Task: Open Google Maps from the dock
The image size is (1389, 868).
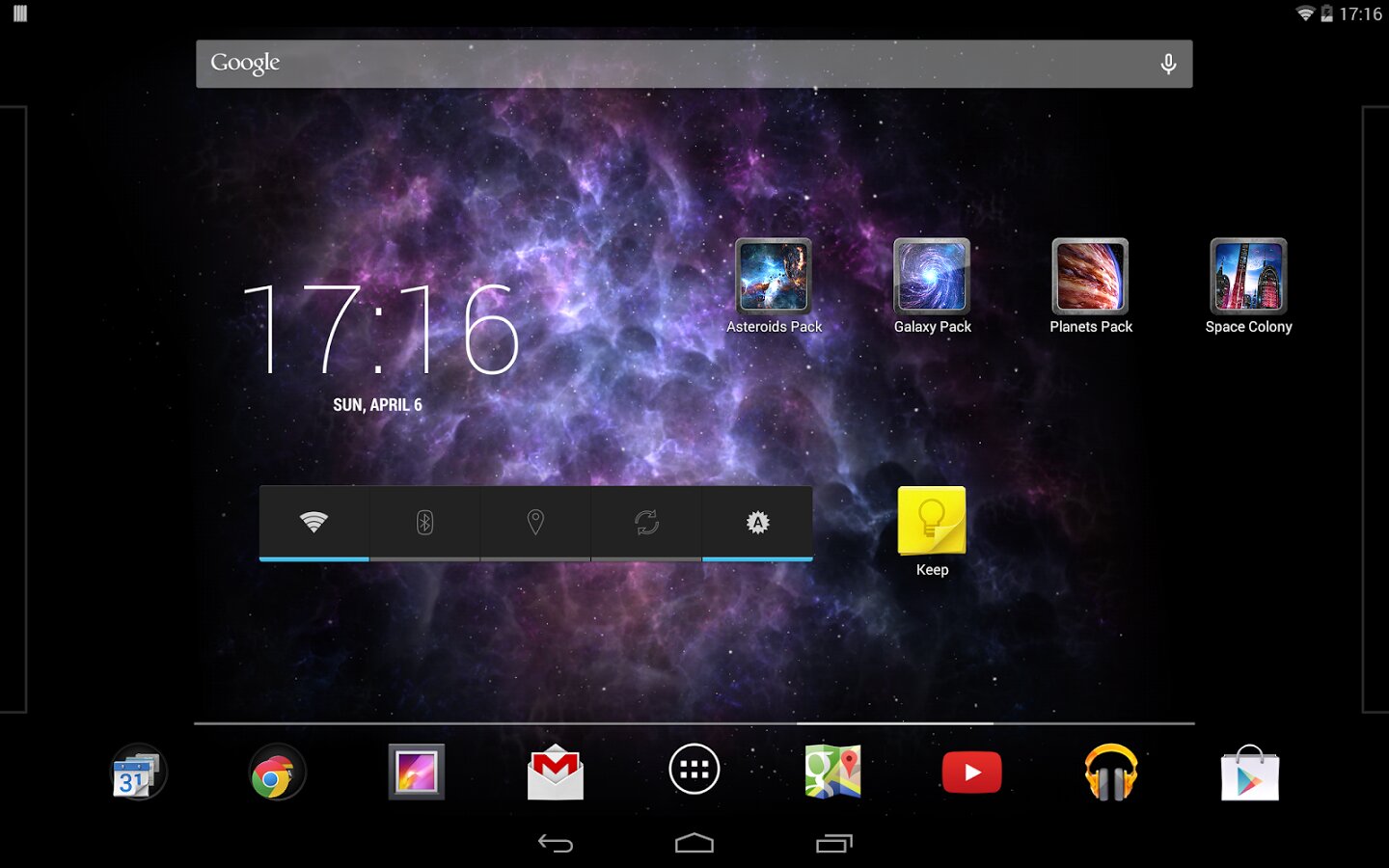Action: pyautogui.click(x=833, y=772)
